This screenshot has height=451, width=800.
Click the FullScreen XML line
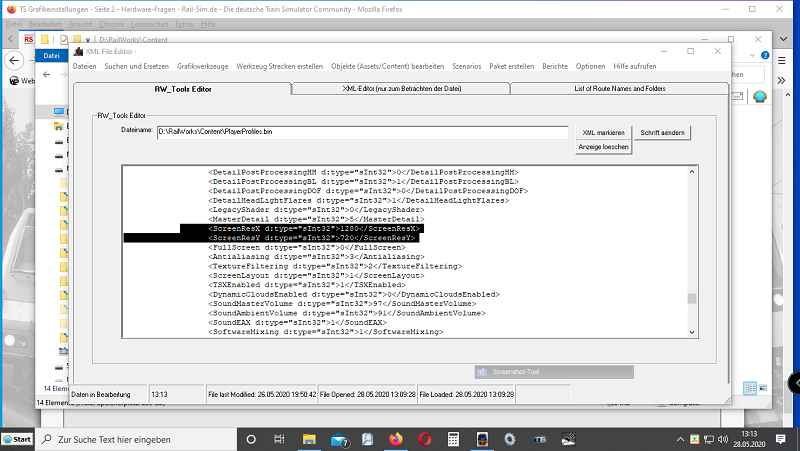tap(307, 247)
